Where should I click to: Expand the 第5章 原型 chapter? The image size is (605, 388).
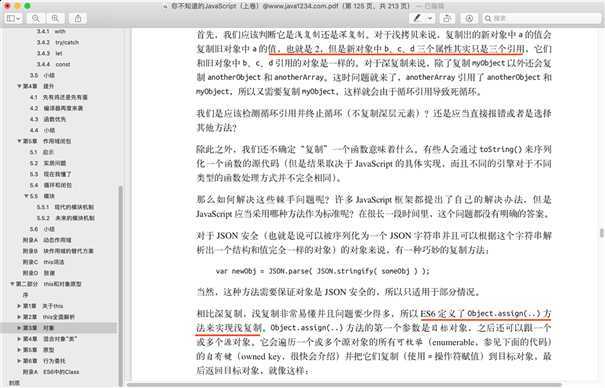19,350
